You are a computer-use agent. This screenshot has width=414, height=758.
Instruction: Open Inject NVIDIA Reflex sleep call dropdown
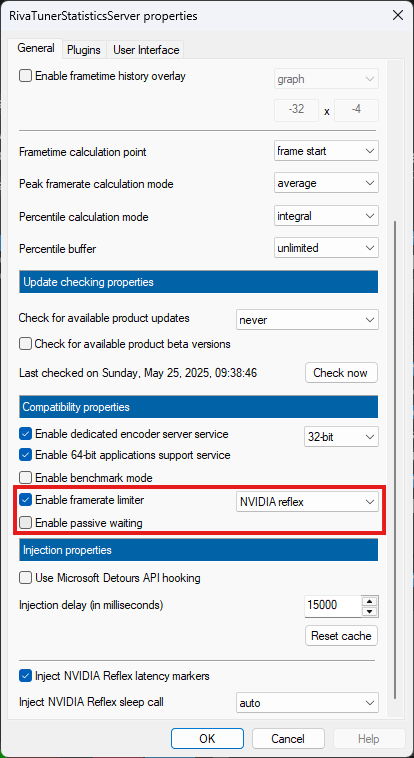[307, 703]
